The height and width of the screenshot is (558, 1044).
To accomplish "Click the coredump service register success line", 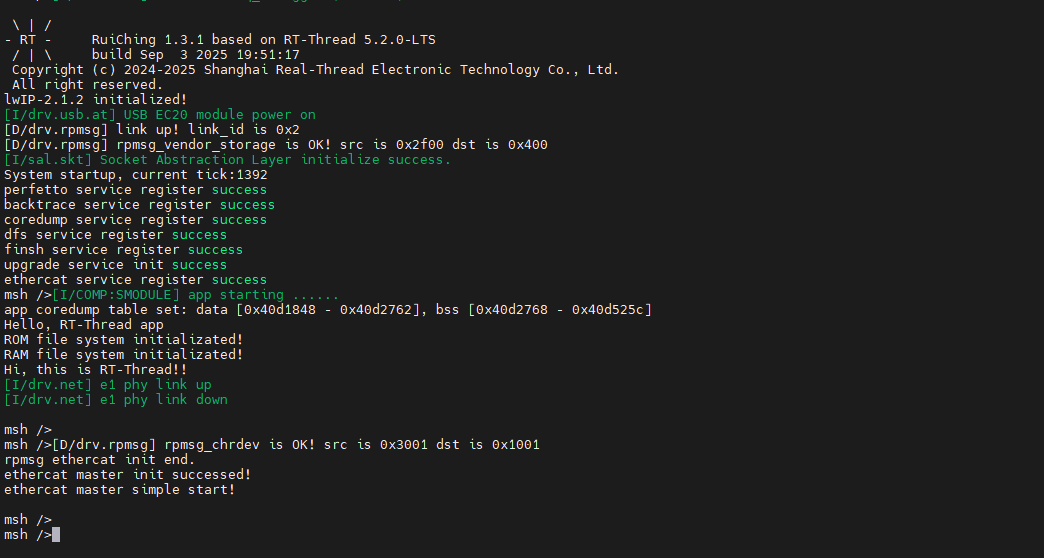I will (x=135, y=220).
